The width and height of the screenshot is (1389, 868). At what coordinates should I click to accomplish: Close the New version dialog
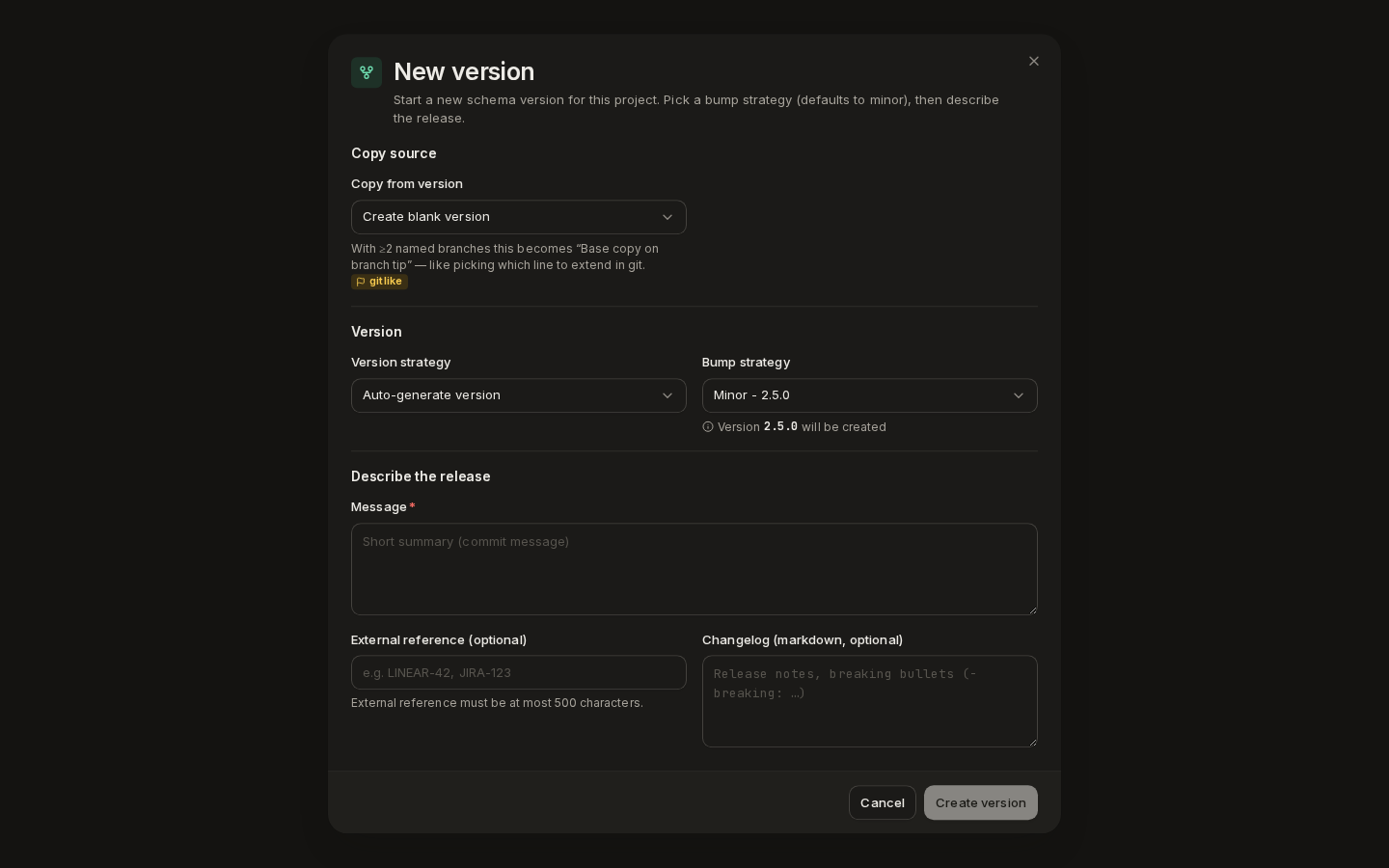tap(1034, 62)
